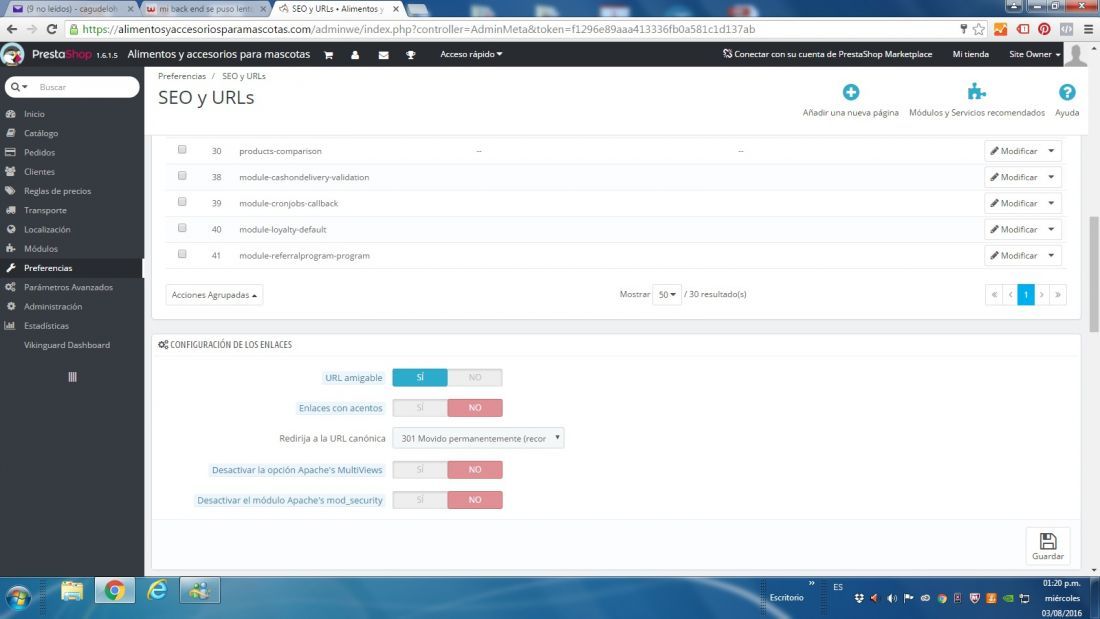Open the Catálogo sidebar menu

point(41,133)
